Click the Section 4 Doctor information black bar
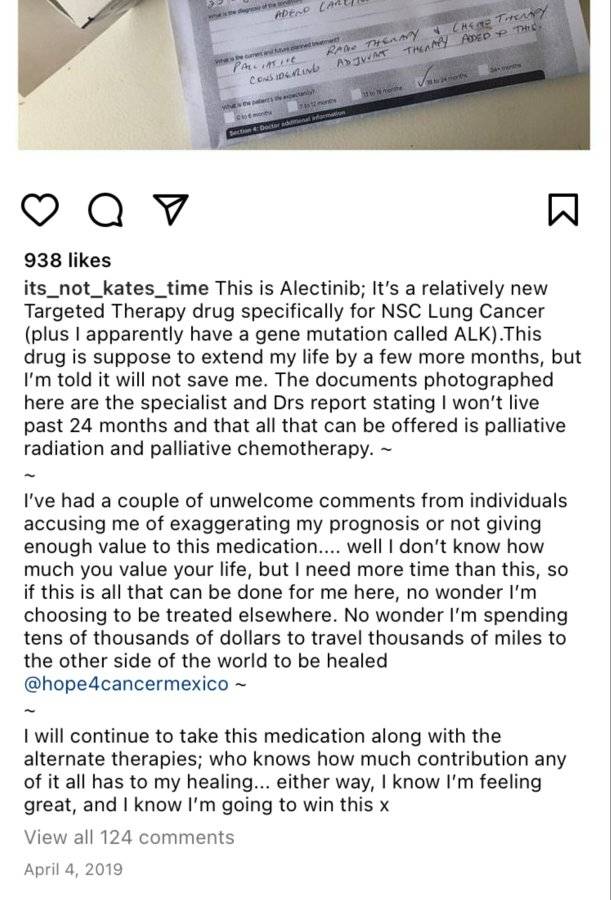 [x=383, y=102]
